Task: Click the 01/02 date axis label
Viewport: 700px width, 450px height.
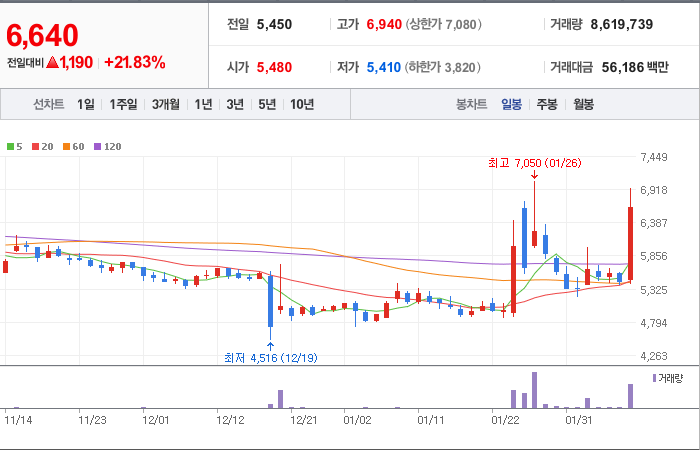Action: tap(358, 421)
